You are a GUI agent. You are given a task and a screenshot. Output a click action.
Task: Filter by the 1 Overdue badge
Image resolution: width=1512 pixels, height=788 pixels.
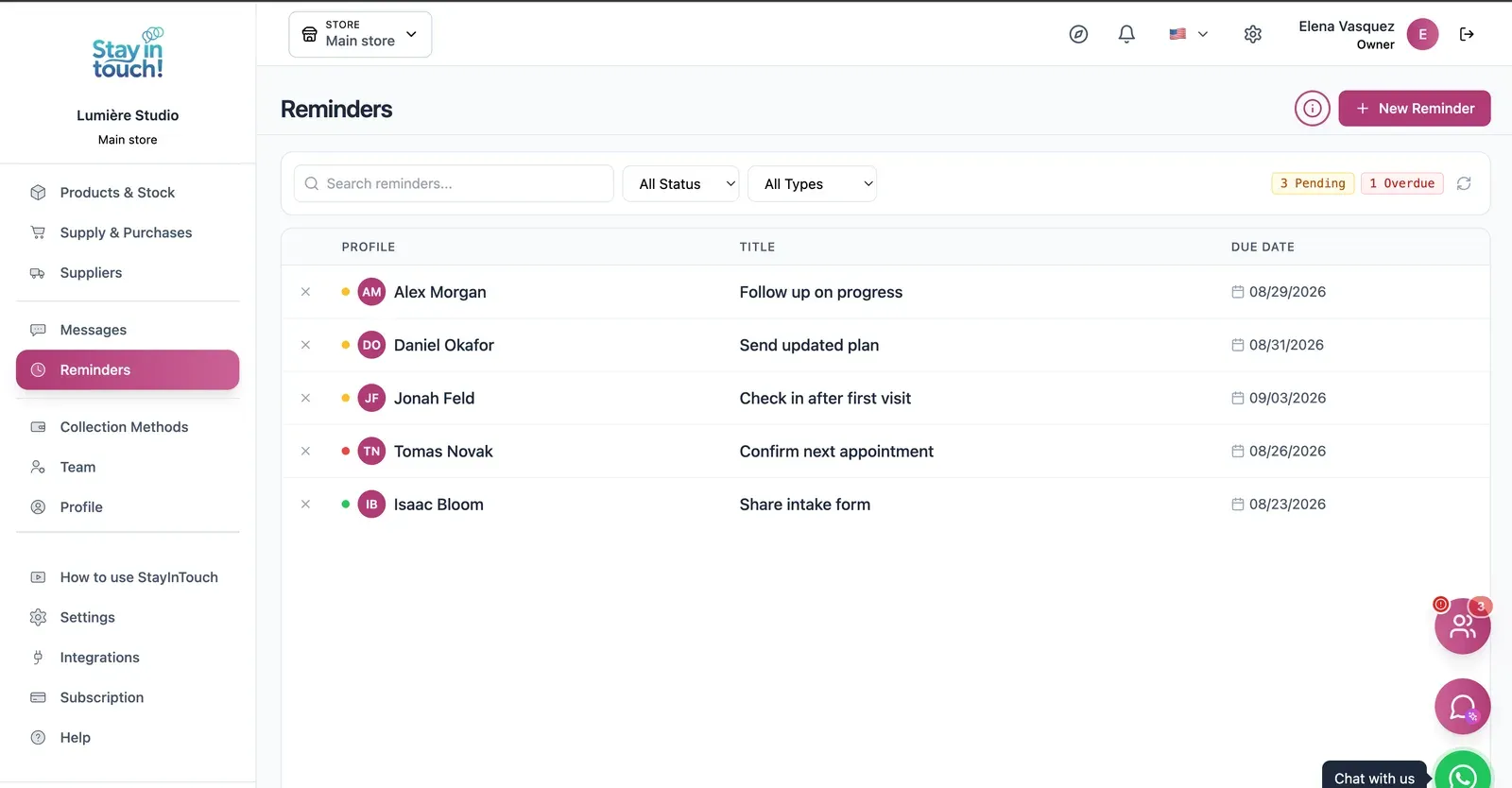(x=1402, y=183)
